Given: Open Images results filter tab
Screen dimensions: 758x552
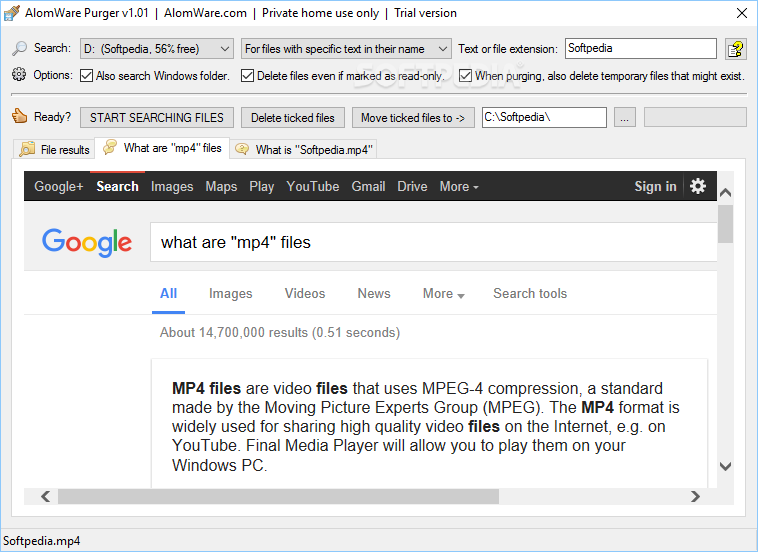Looking at the screenshot, I should click(231, 293).
